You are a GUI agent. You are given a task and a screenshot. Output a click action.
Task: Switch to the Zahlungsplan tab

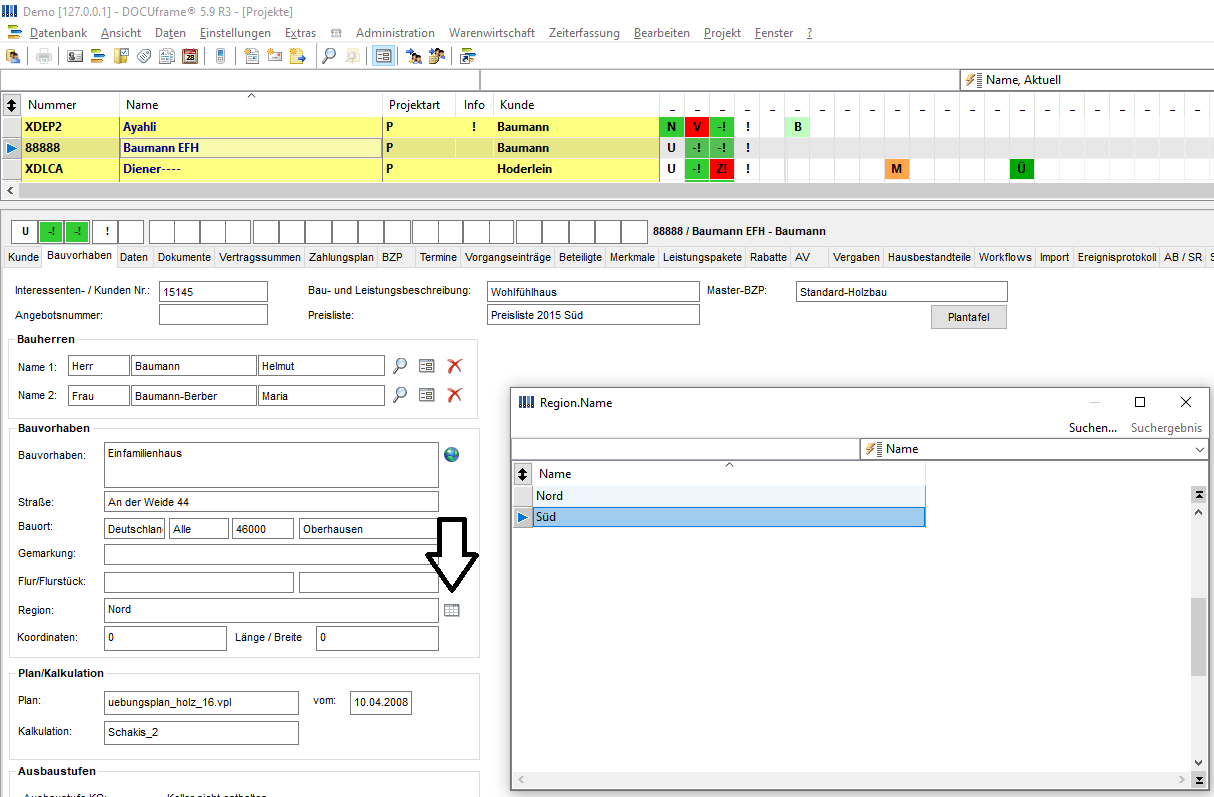coord(341,257)
